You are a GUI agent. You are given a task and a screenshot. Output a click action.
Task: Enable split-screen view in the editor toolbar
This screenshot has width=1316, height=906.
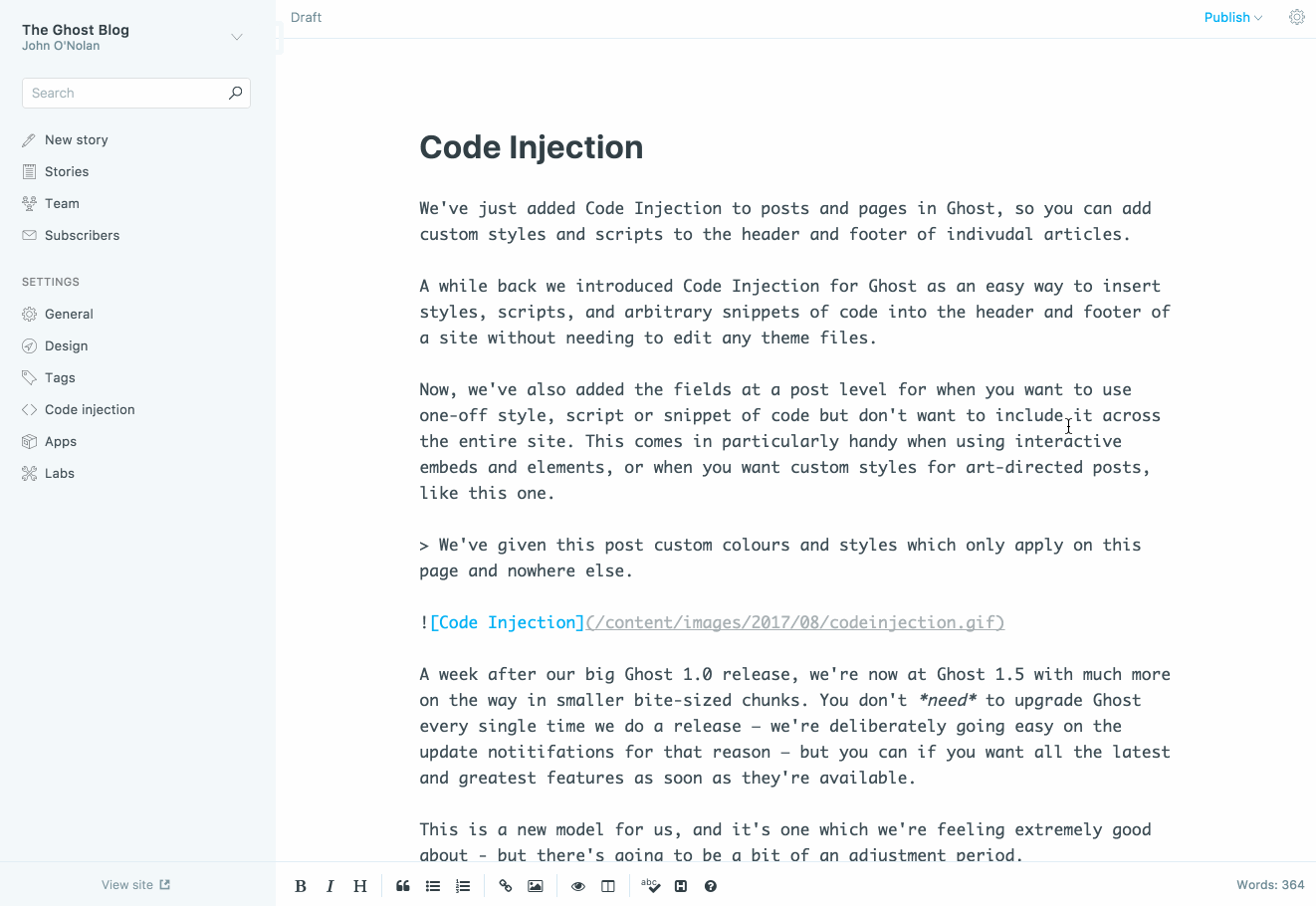pyautogui.click(x=607, y=885)
